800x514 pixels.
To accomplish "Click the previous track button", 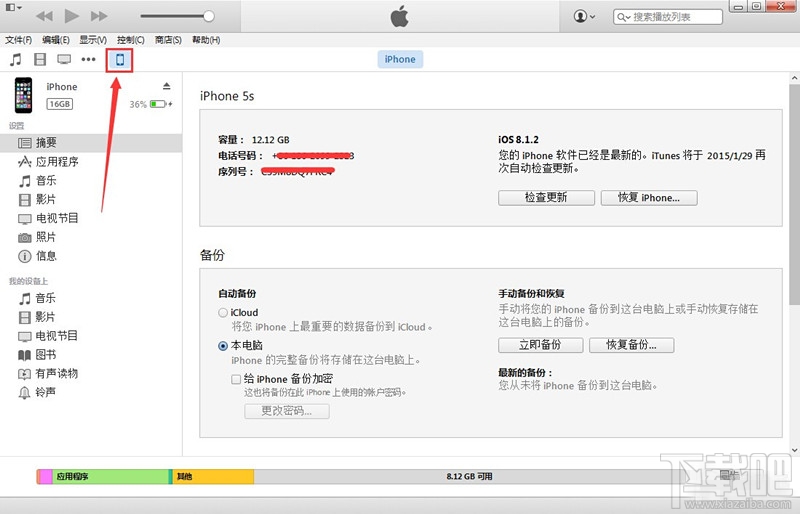I will (x=44, y=16).
